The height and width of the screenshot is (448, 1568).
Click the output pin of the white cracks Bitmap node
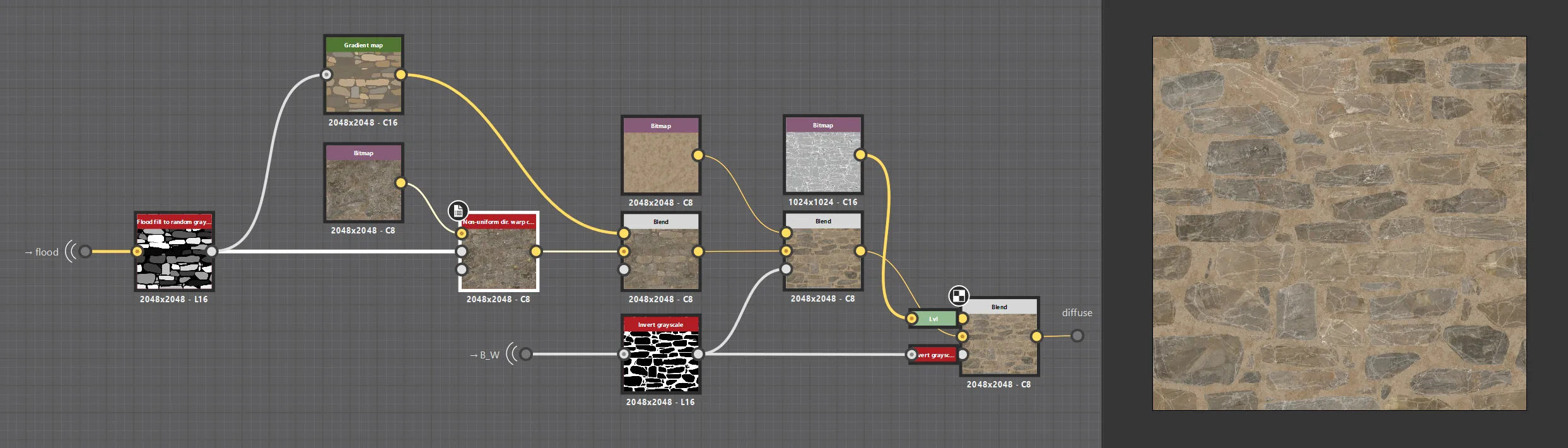(860, 155)
